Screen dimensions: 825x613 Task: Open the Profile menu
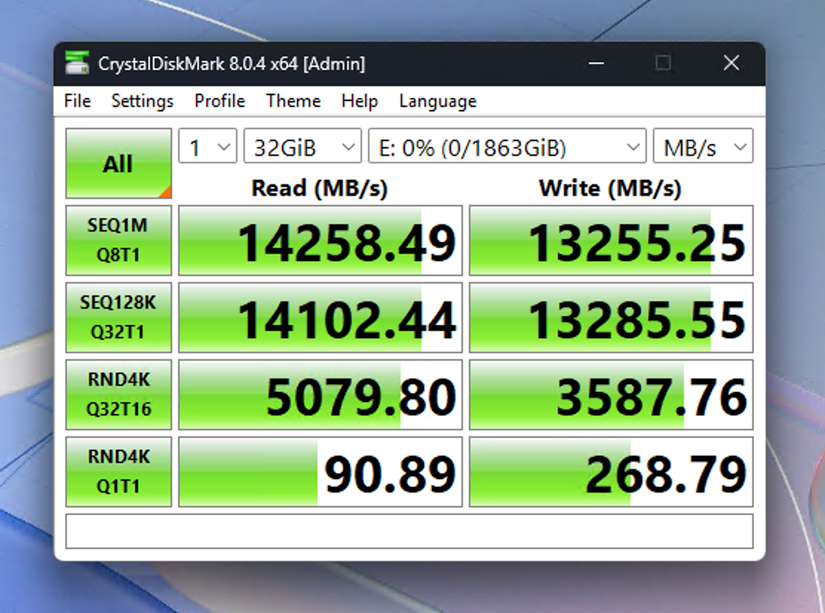219,101
